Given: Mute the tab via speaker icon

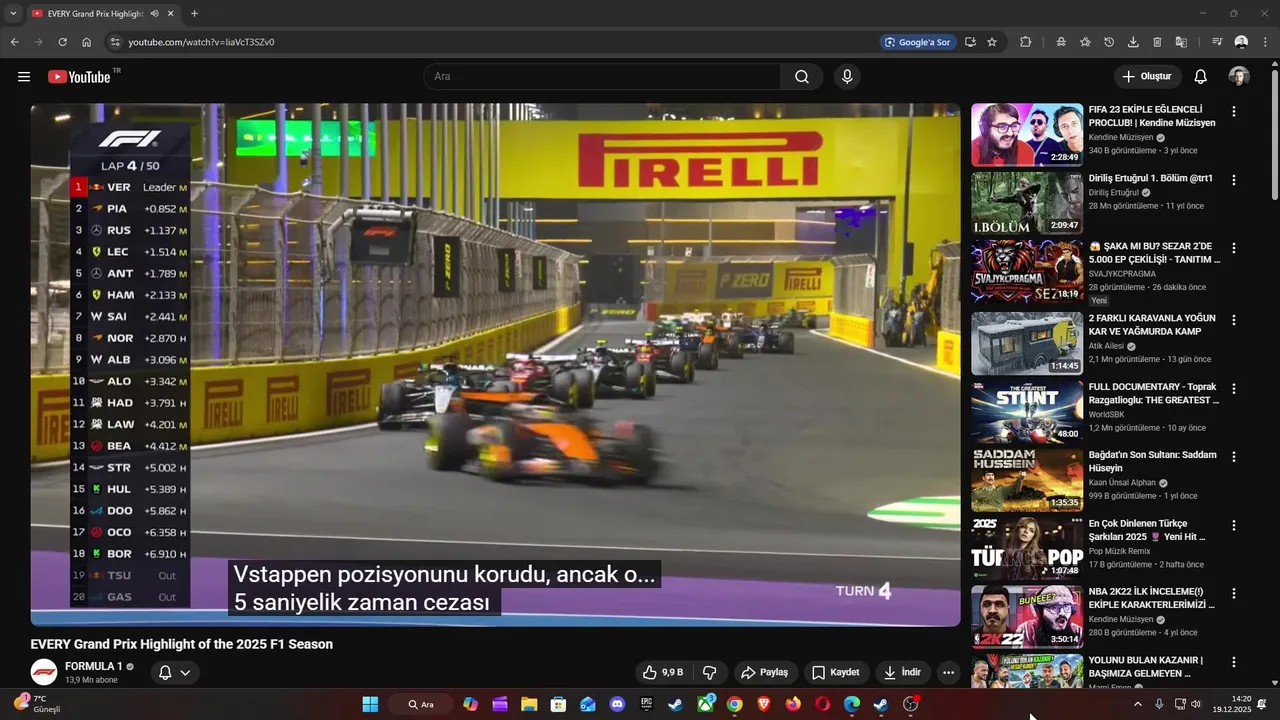Looking at the screenshot, I should point(154,14).
